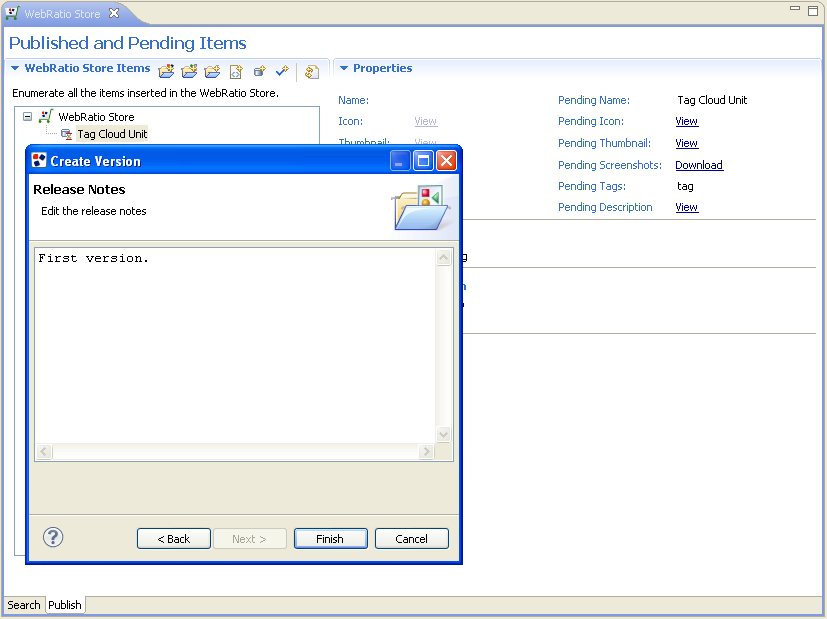Select WebRatio Store root node in tree
The height and width of the screenshot is (619, 827).
[x=96, y=117]
